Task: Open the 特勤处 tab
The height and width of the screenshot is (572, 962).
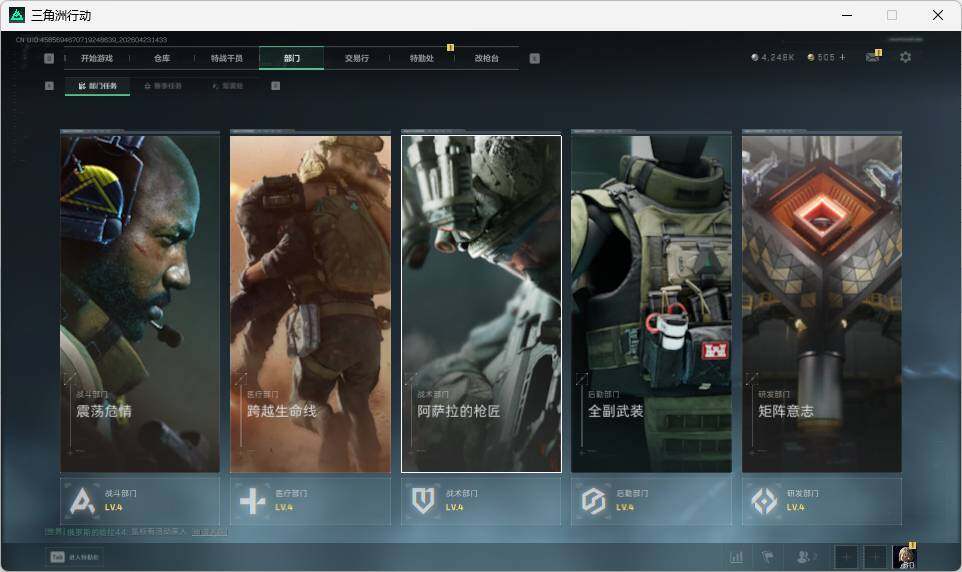Action: (x=421, y=58)
